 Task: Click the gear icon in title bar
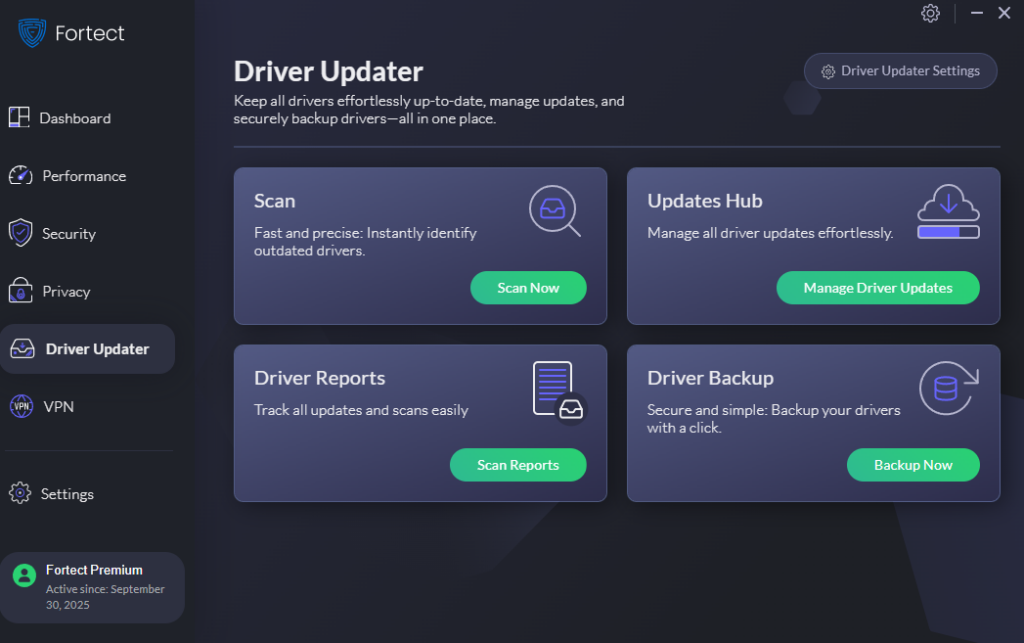[x=930, y=13]
